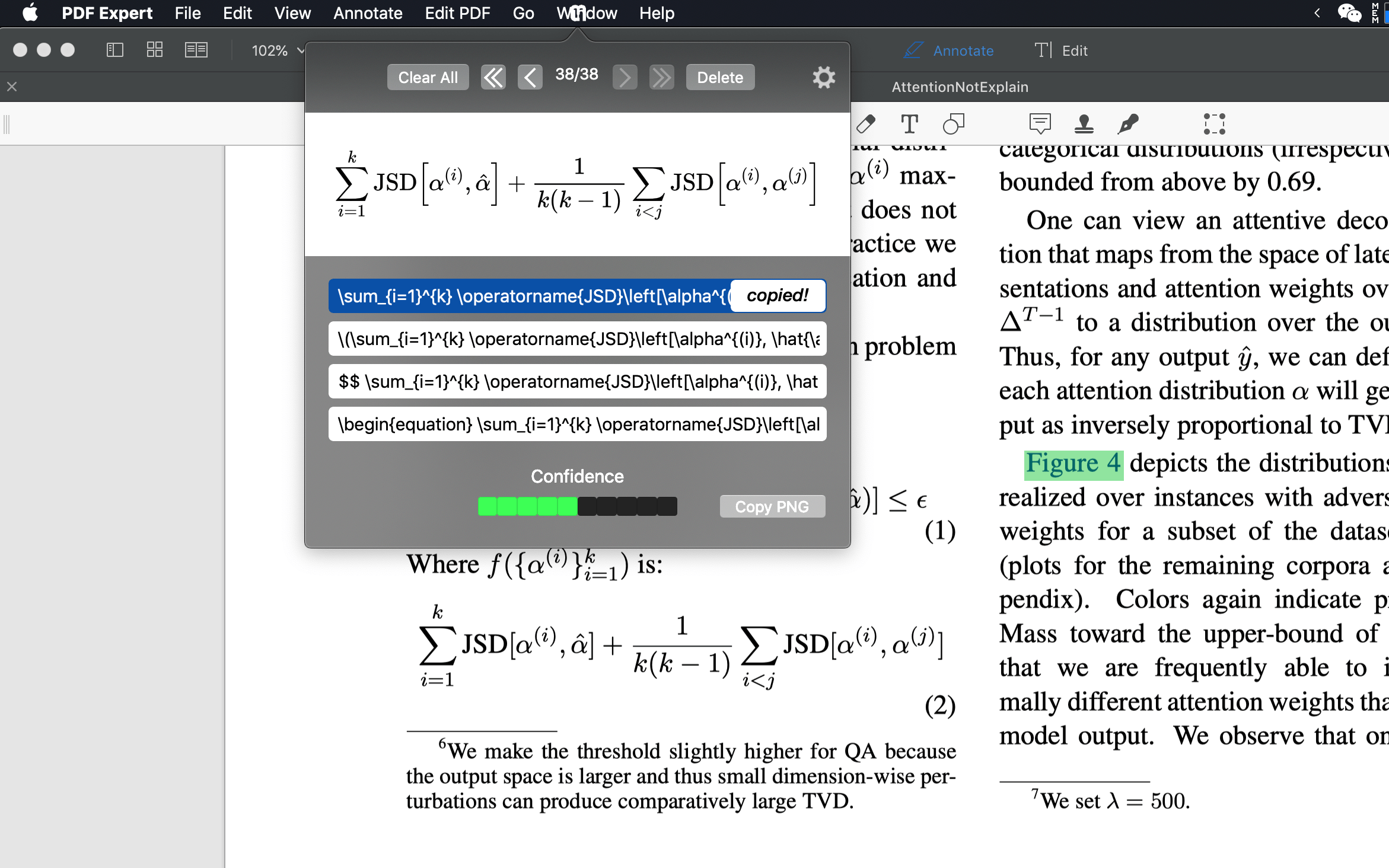This screenshot has height=868, width=1389.
Task: Jump to first snip with double-left arrow
Action: pos(493,77)
